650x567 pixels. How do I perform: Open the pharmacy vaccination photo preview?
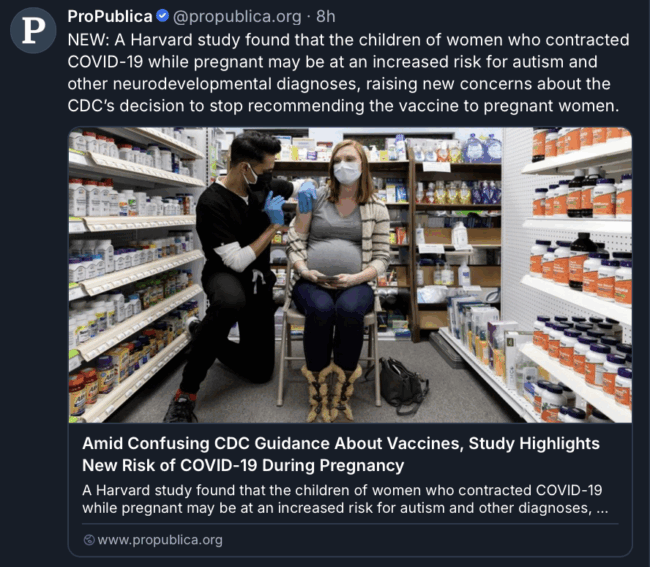pyautogui.click(x=350, y=275)
